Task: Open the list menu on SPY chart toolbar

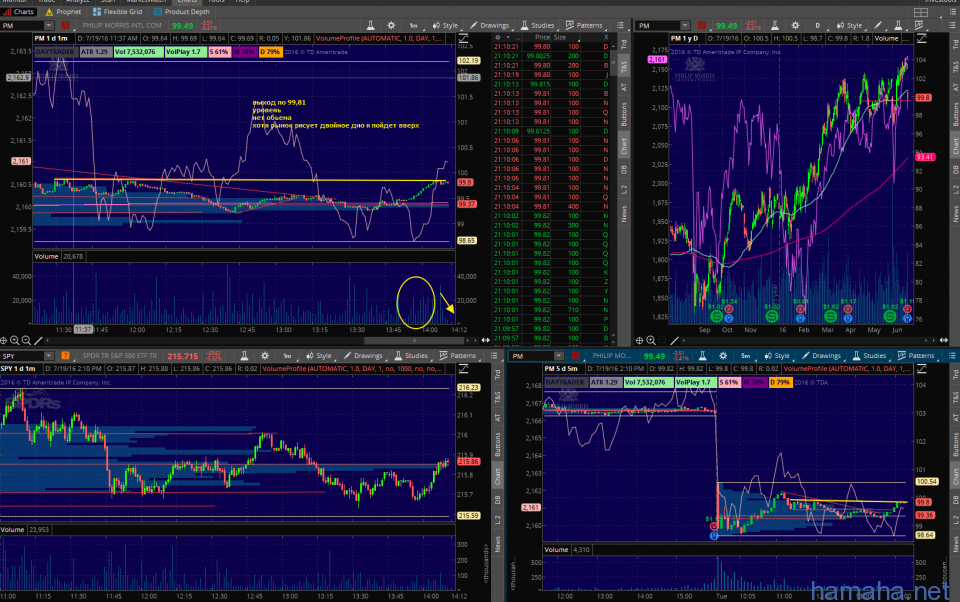Action: pos(494,355)
